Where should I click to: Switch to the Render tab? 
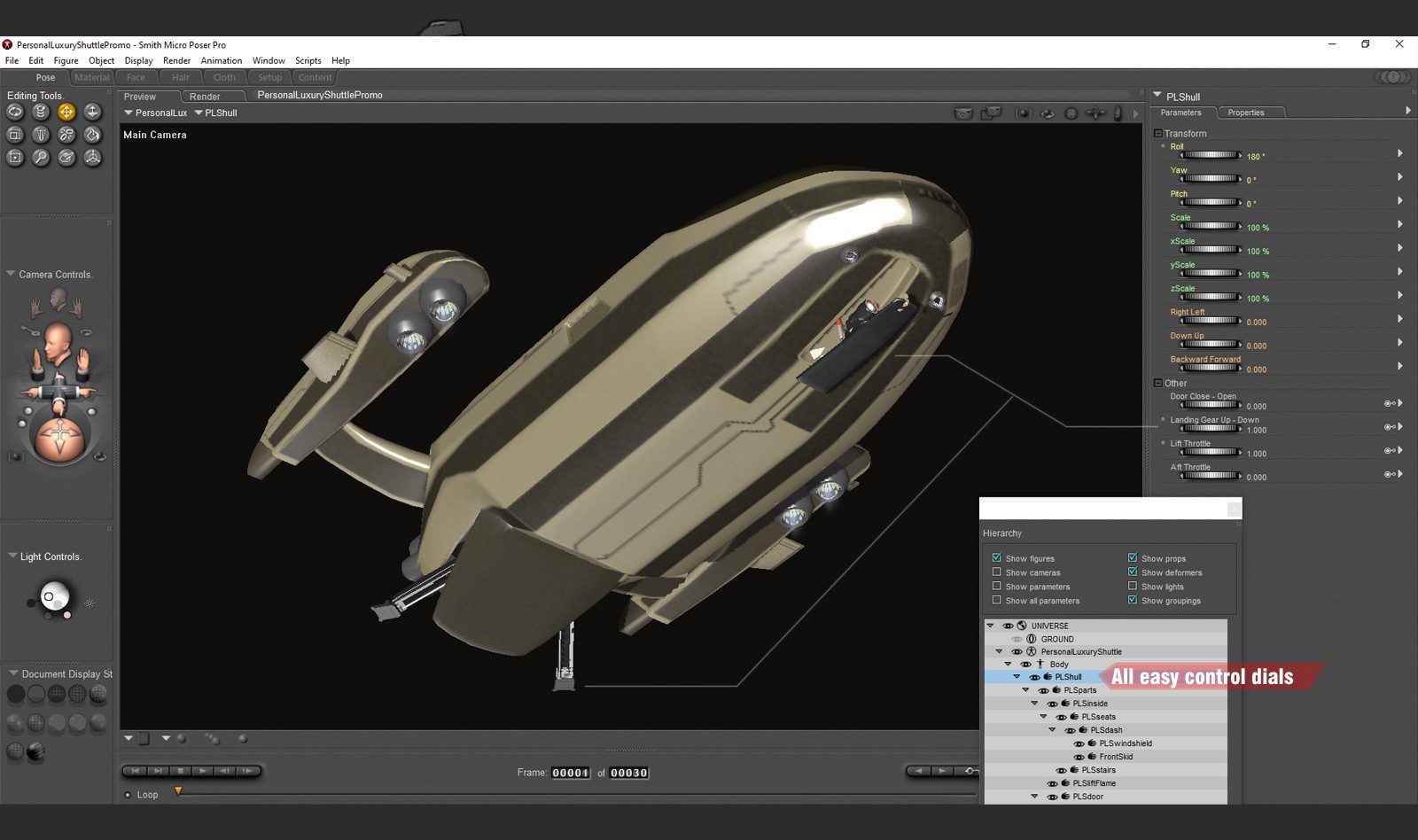click(x=205, y=97)
